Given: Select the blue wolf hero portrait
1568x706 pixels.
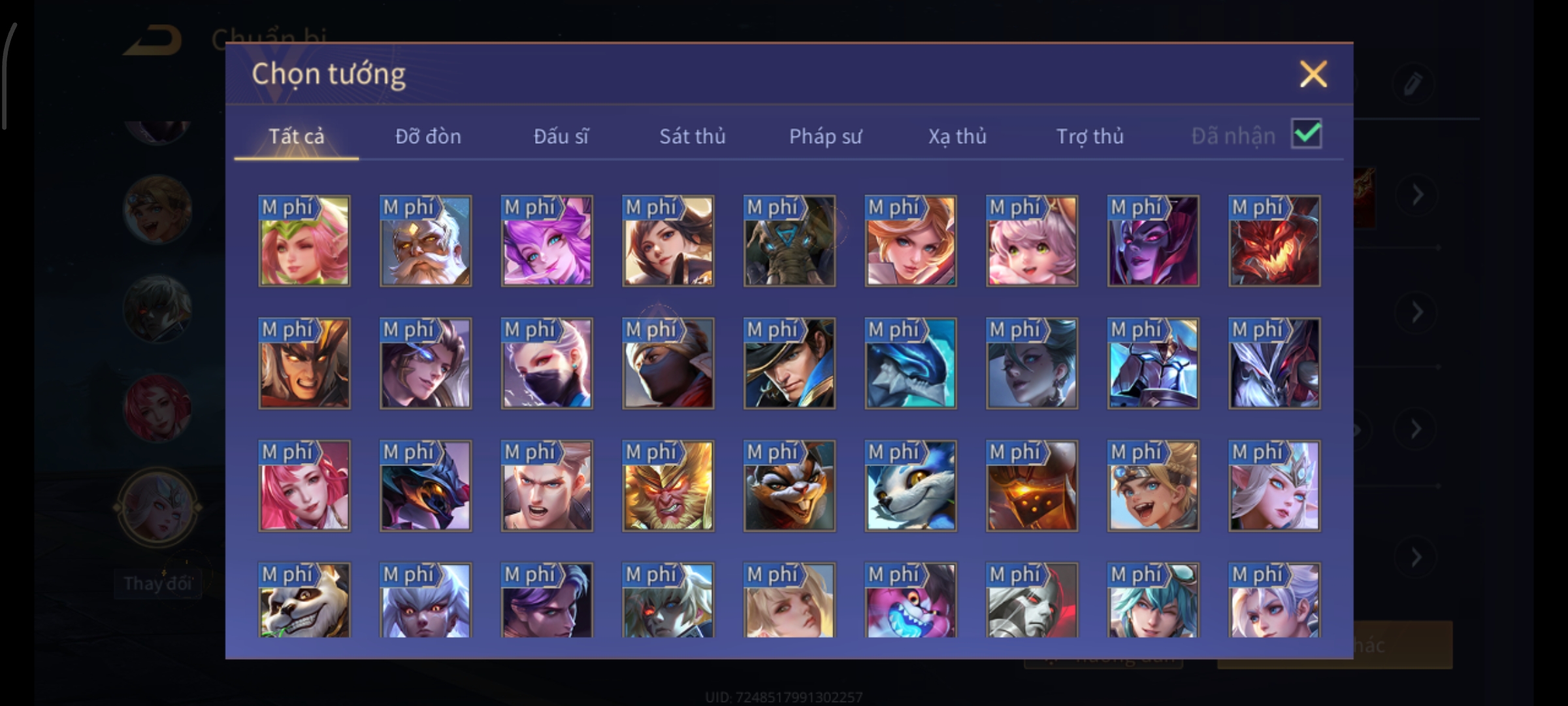Looking at the screenshot, I should tap(910, 486).
